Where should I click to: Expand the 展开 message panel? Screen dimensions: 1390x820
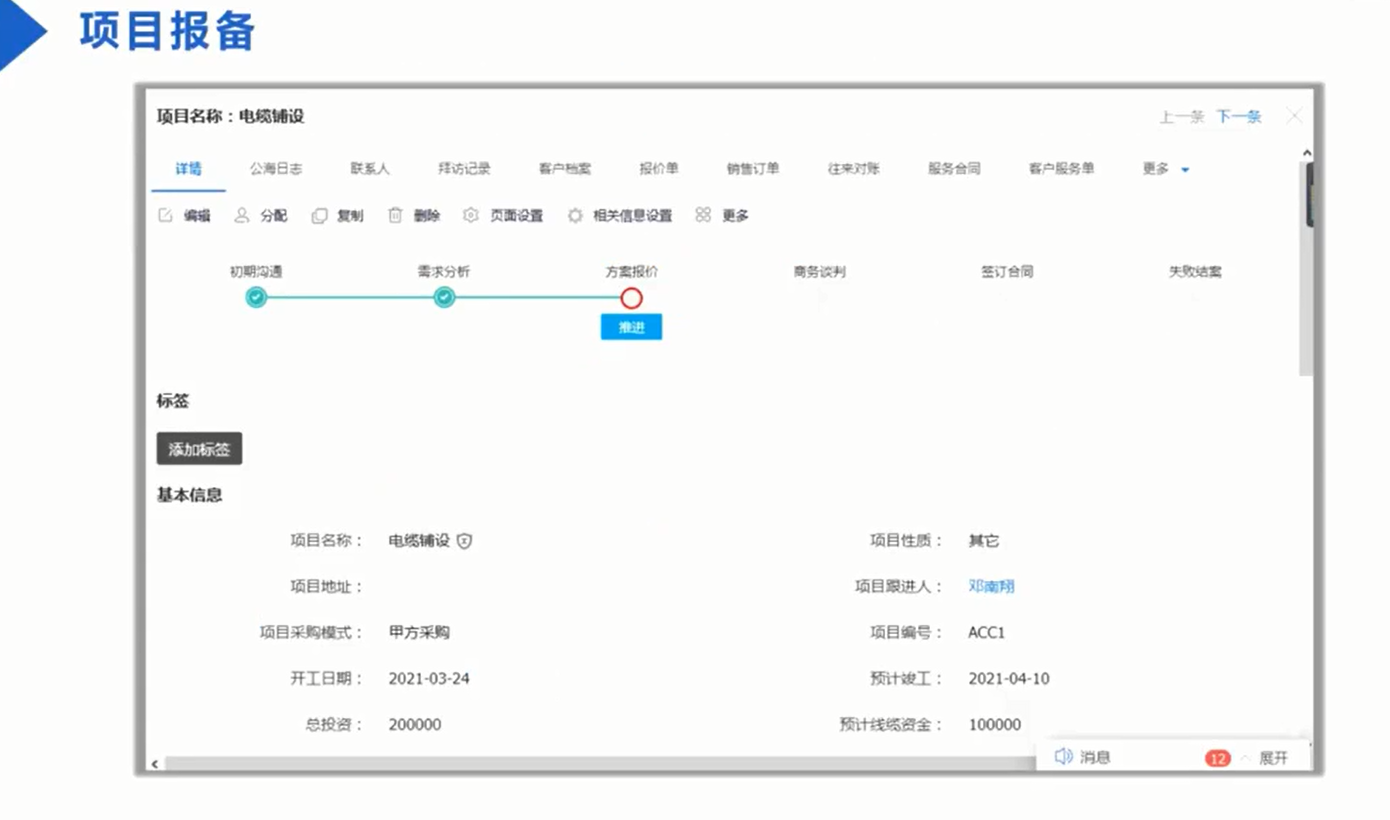[1273, 758]
